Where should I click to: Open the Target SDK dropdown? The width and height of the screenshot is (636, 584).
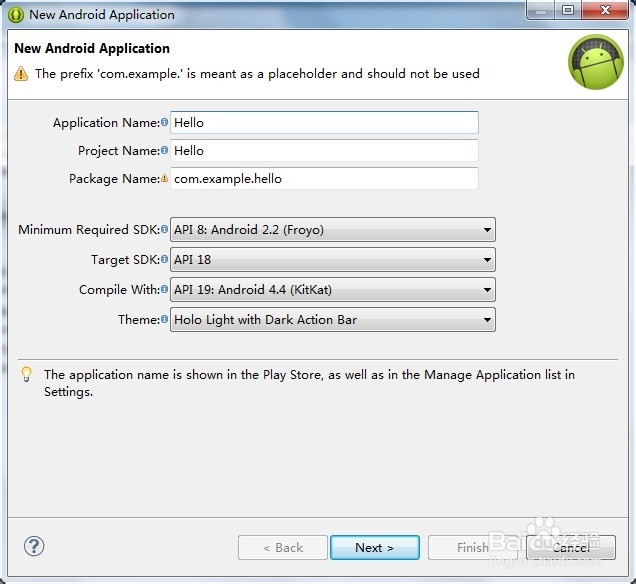coord(333,260)
